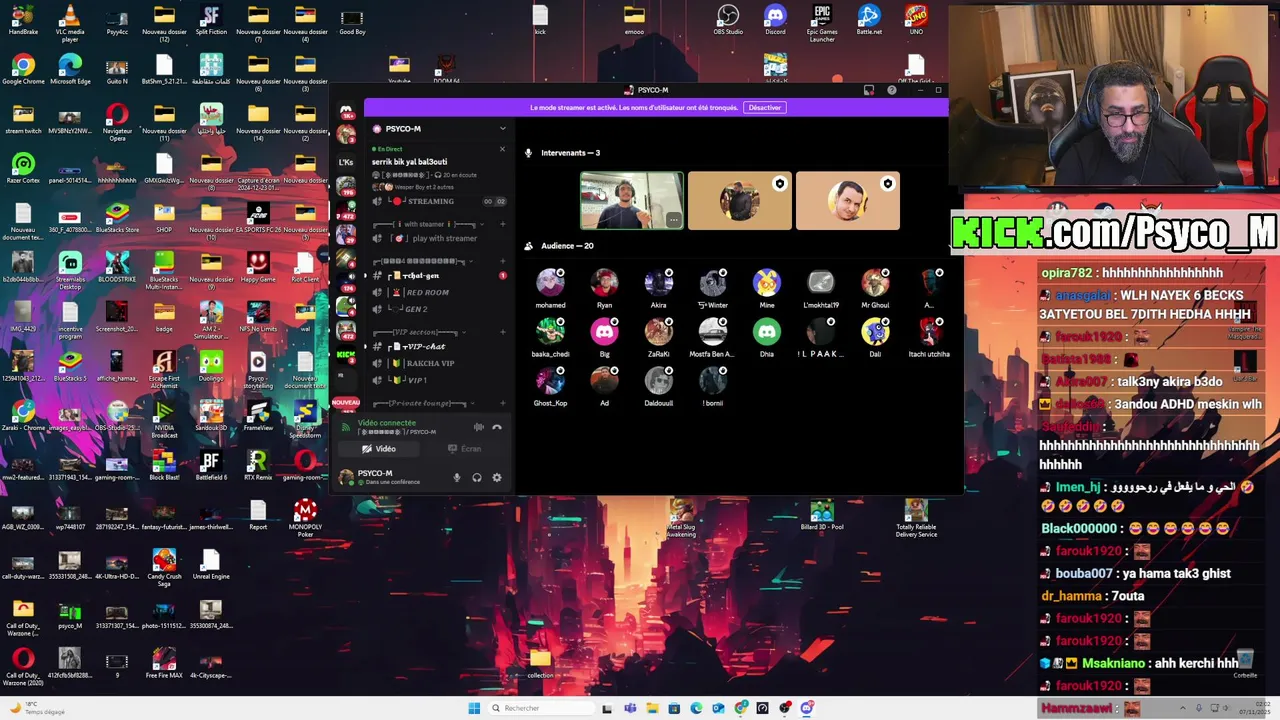Click audience member Big avatar
1280x720 pixels.
click(604, 332)
